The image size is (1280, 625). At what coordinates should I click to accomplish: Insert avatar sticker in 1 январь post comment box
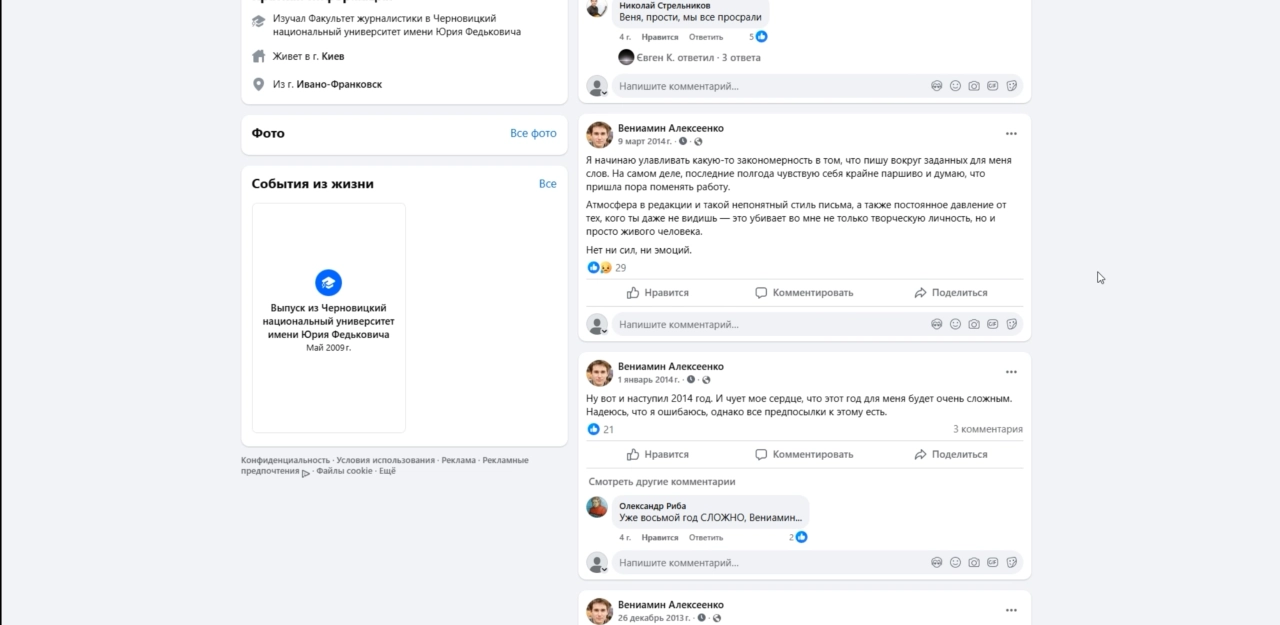click(x=937, y=562)
